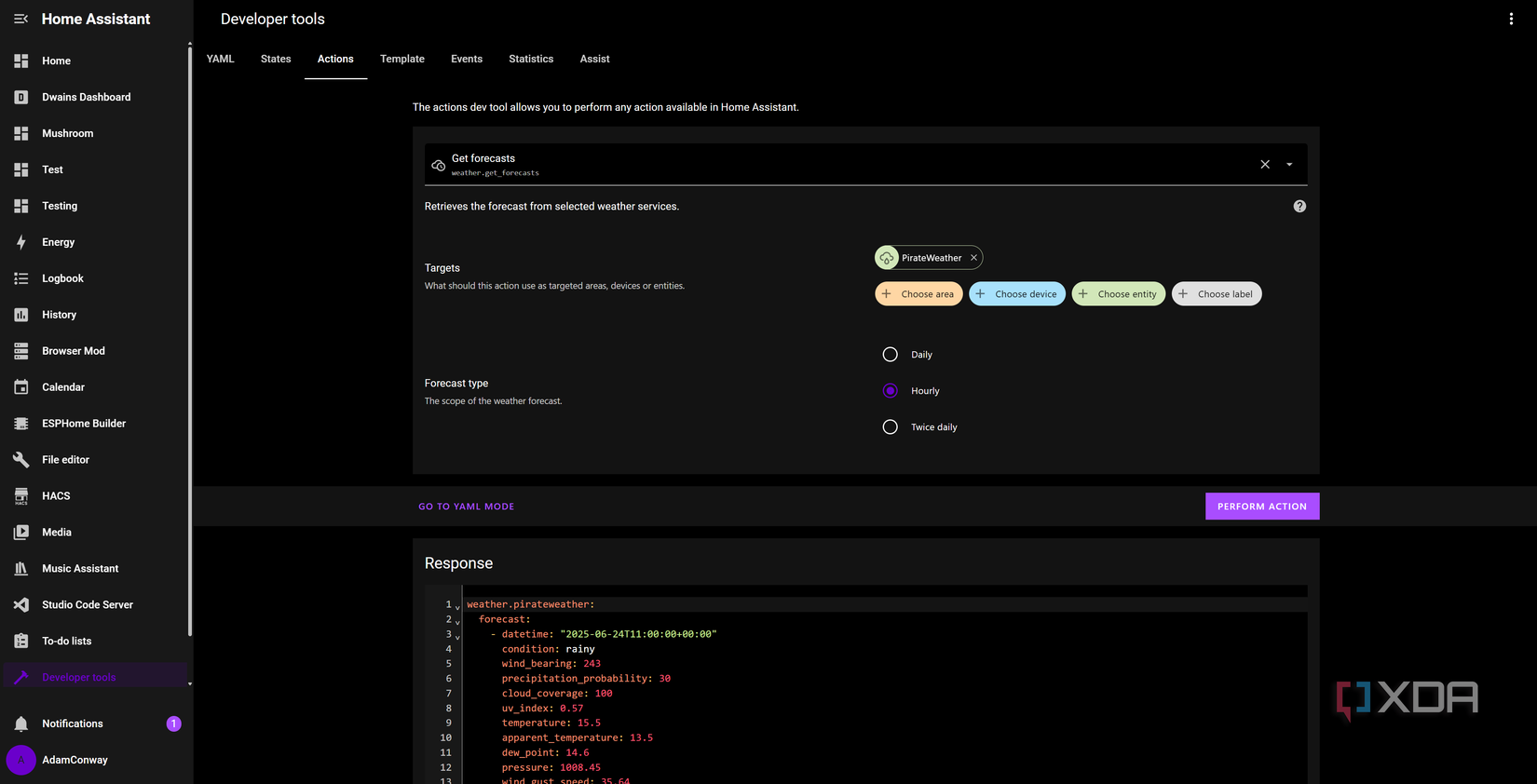Viewport: 1537px width, 784px height.
Task: Open the Notifications bell
Action: (x=20, y=723)
